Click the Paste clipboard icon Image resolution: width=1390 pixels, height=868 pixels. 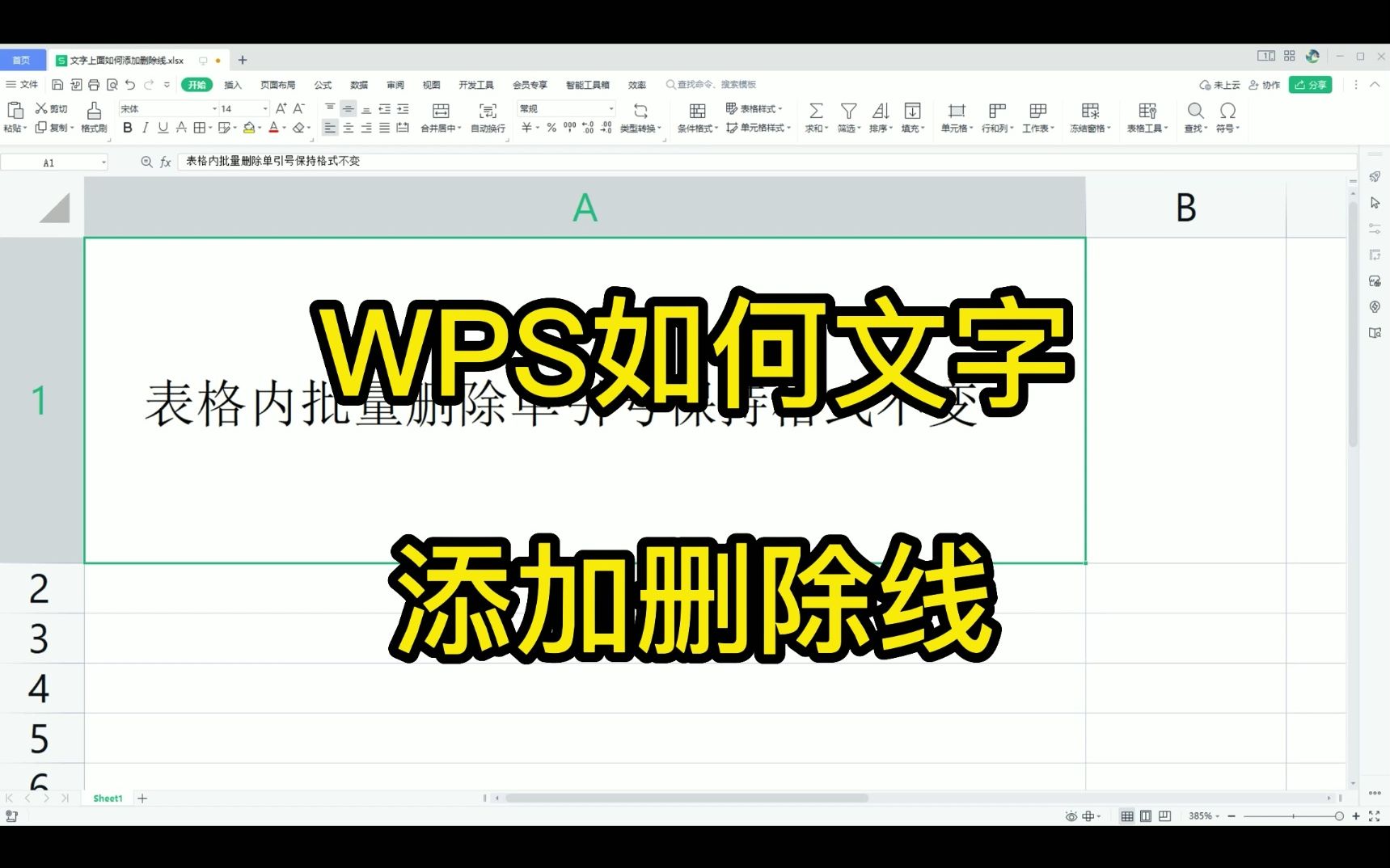click(x=15, y=110)
